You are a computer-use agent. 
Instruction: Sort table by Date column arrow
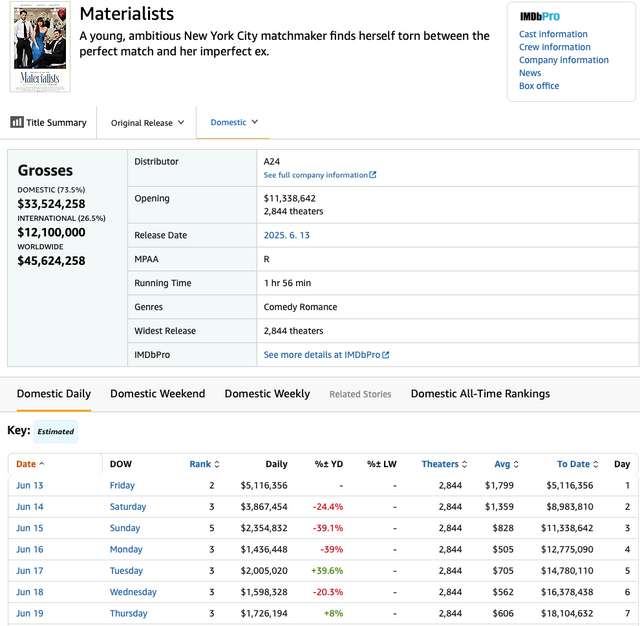pos(41,464)
